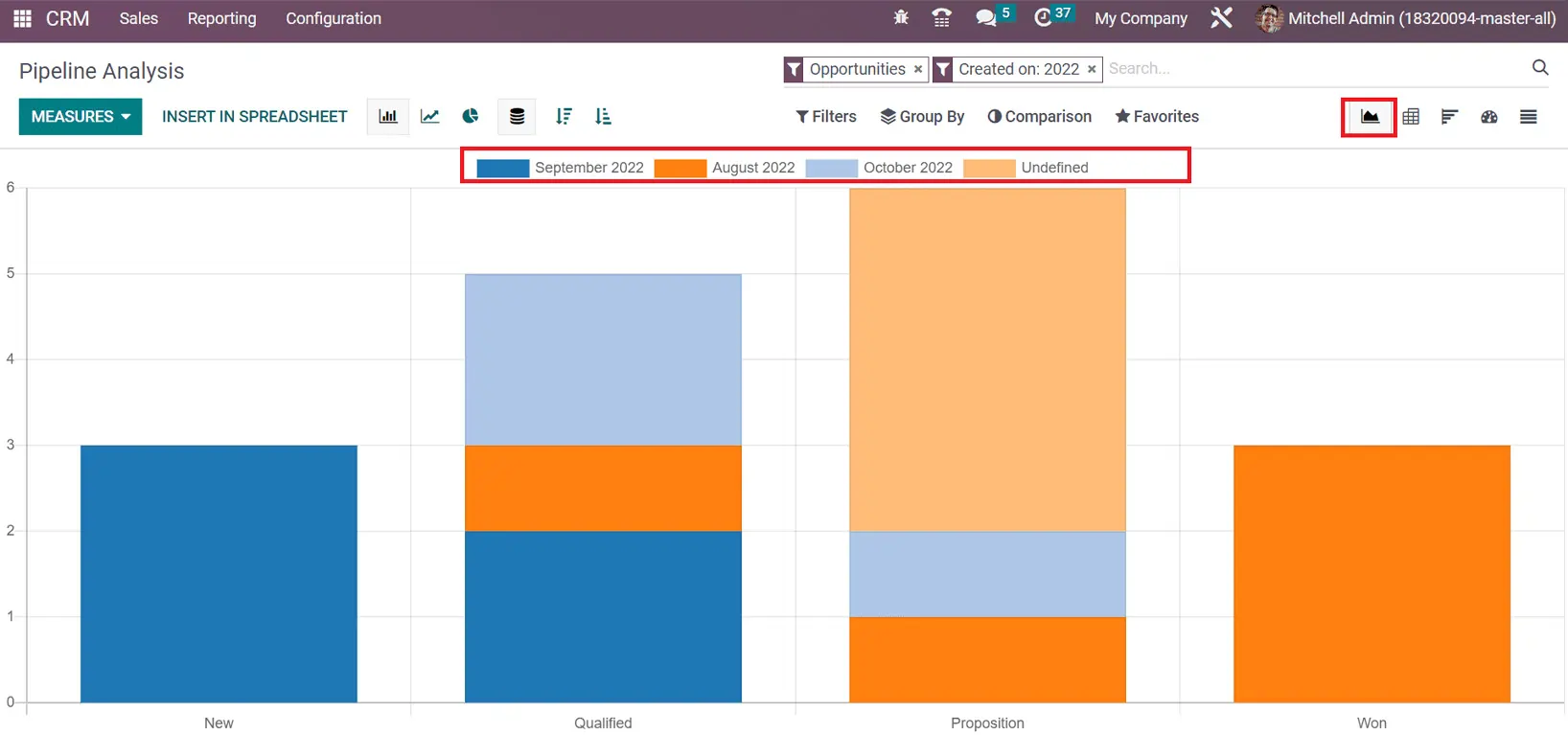The image size is (1568, 735).
Task: Click August segment of Qualified bar
Action: (x=603, y=489)
